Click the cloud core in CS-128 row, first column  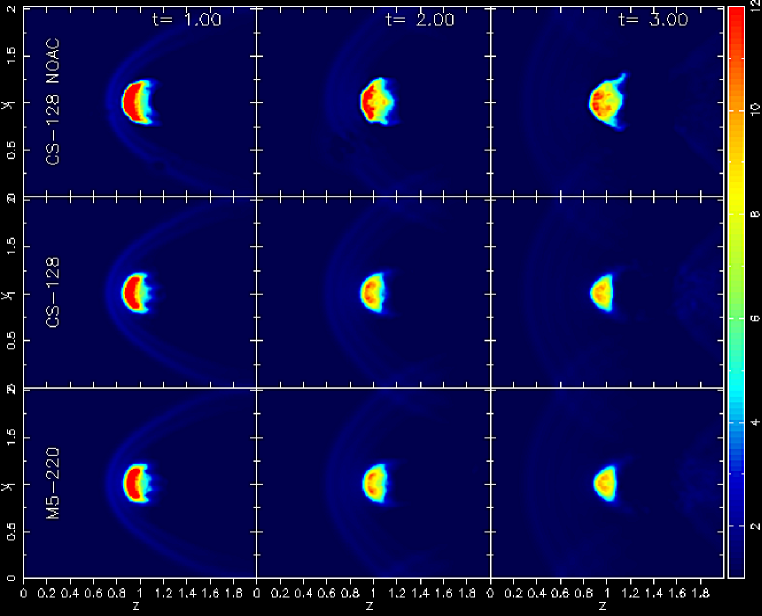pos(138,293)
